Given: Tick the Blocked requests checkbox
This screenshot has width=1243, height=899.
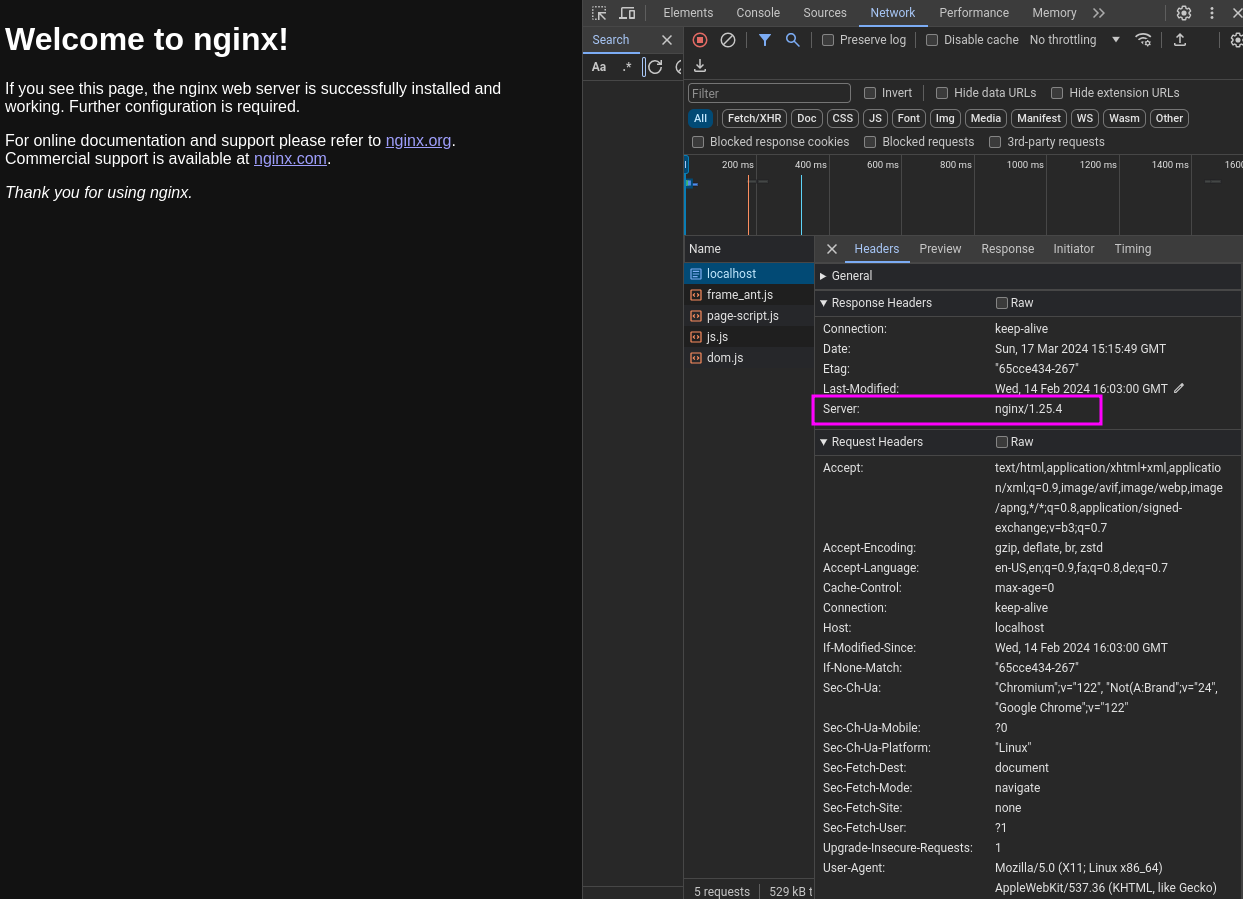Looking at the screenshot, I should click(870, 142).
